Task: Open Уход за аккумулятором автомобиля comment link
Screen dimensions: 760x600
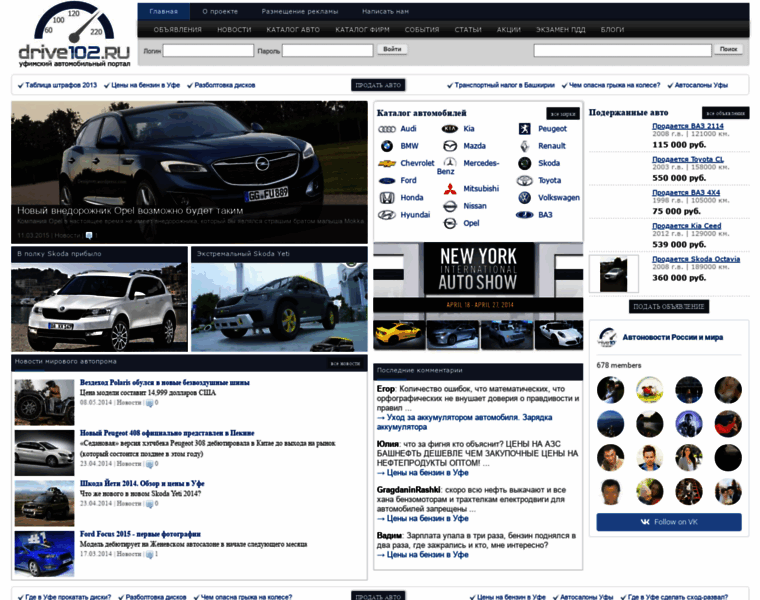Action: click(464, 422)
